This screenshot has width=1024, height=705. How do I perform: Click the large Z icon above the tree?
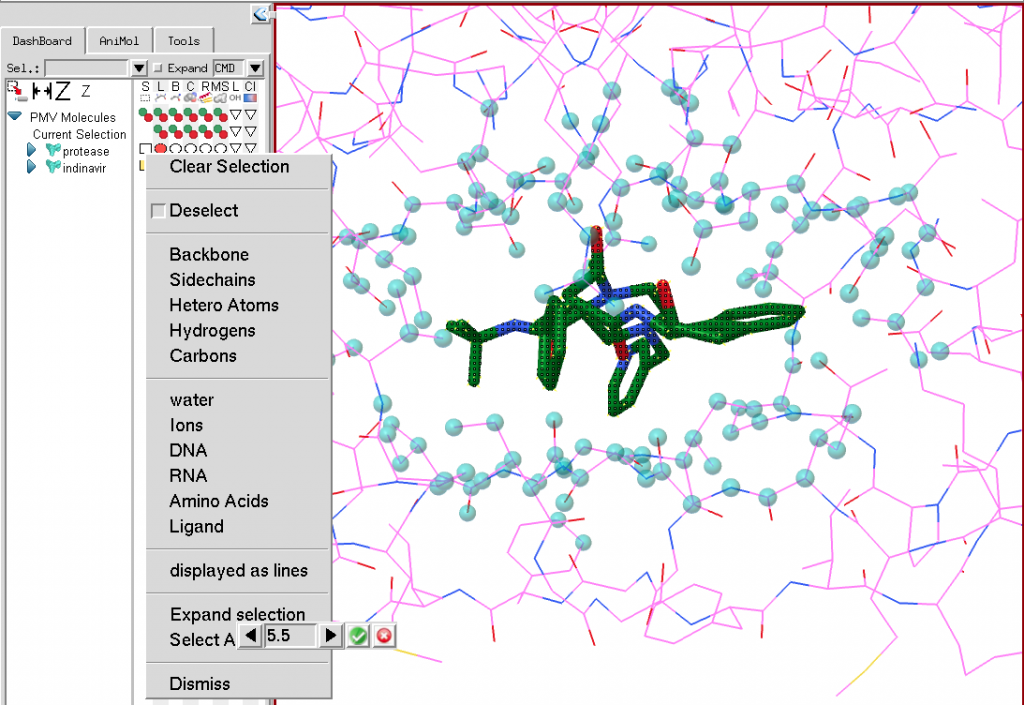click(x=63, y=91)
